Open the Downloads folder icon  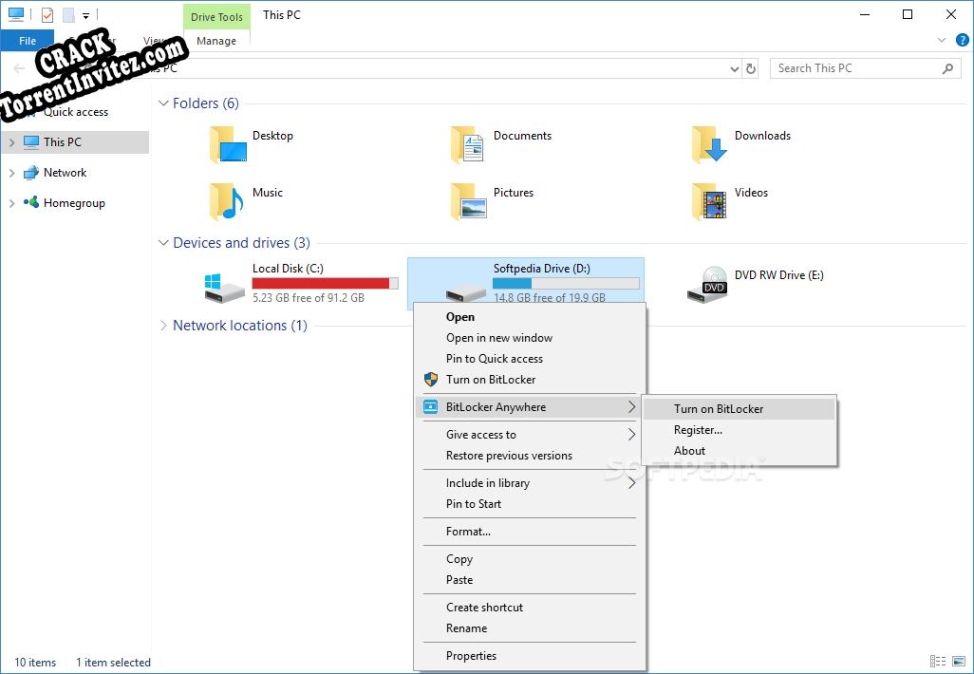(x=709, y=145)
